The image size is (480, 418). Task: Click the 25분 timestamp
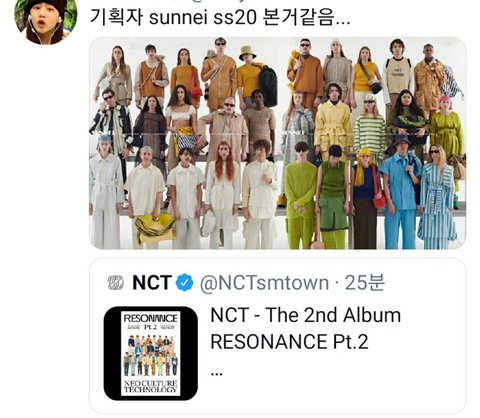tap(365, 283)
